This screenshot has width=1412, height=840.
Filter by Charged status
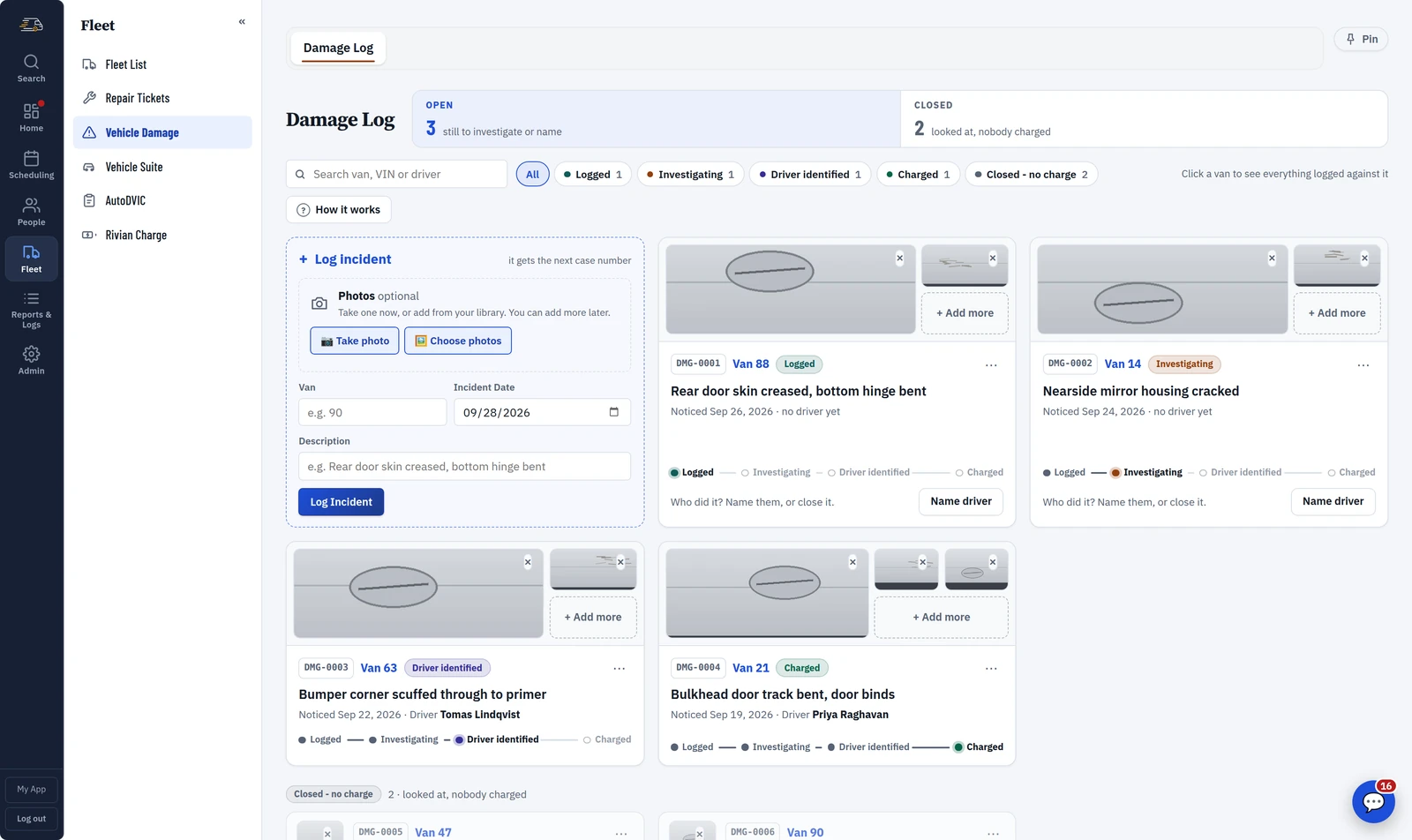(918, 175)
